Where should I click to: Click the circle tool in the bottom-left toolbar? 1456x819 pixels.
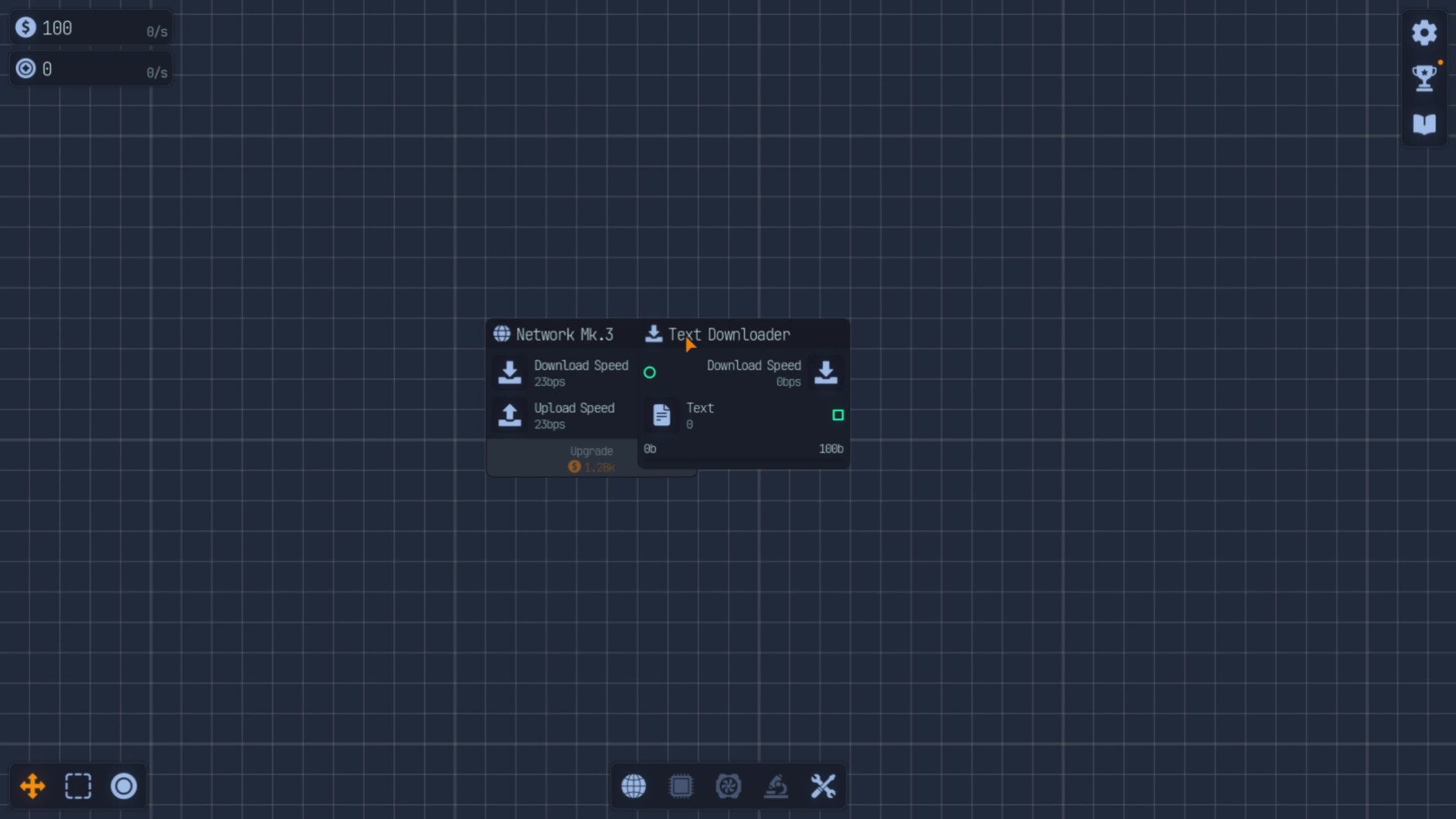(x=124, y=786)
